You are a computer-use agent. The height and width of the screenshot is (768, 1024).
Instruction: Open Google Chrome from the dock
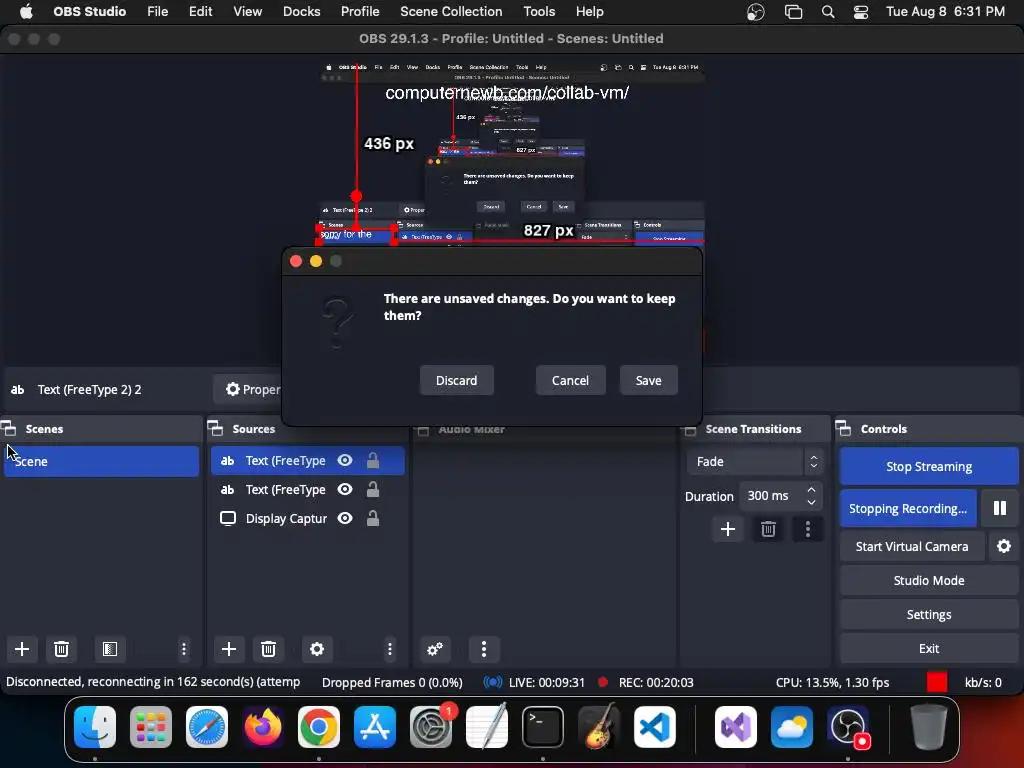coord(319,727)
